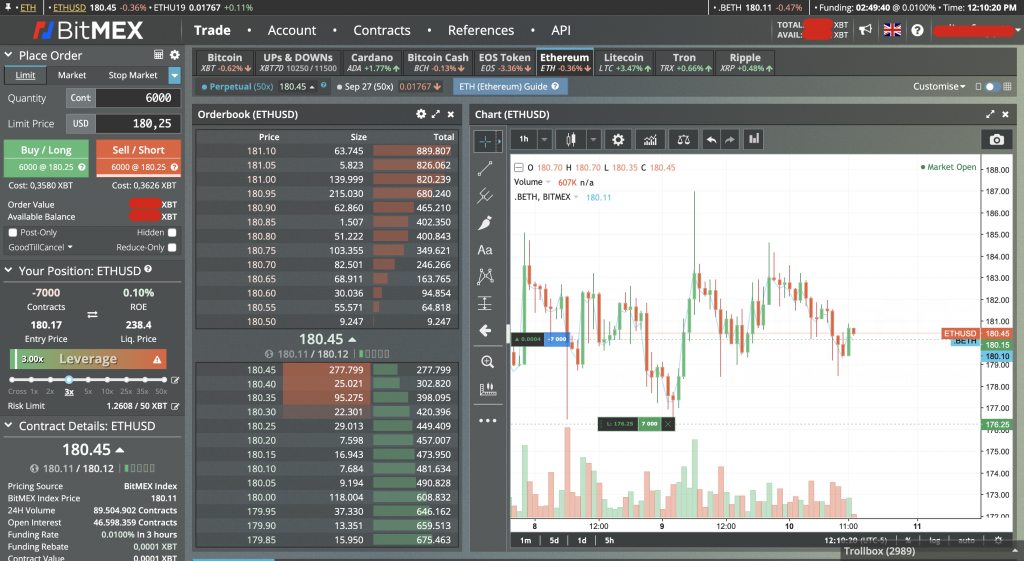Viewport: 1024px width, 561px height.
Task: Click the compare symbols scales icon
Action: pos(683,140)
